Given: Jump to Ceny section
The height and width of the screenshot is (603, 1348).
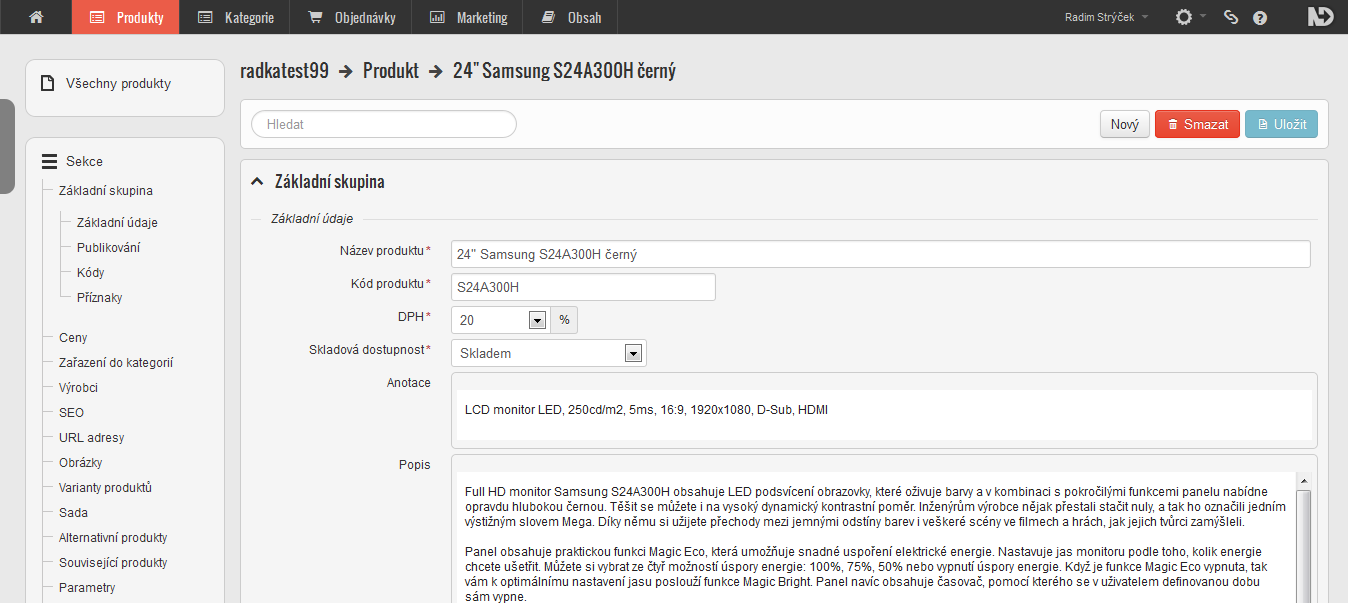Looking at the screenshot, I should [x=73, y=338].
